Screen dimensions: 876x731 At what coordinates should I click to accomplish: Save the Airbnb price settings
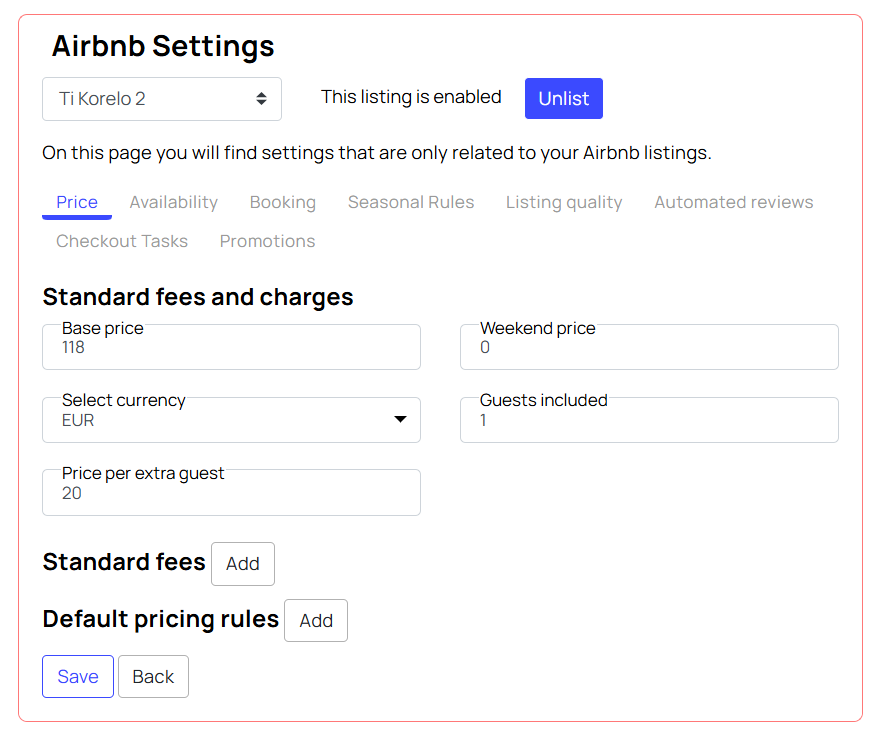click(78, 677)
